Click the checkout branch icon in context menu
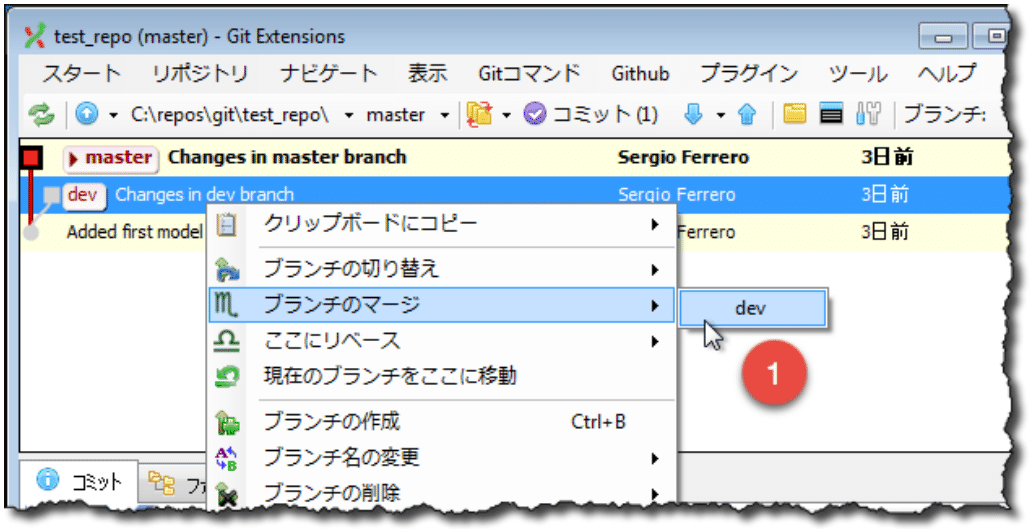Image resolution: width=1032 pixels, height=529 pixels. point(227,270)
